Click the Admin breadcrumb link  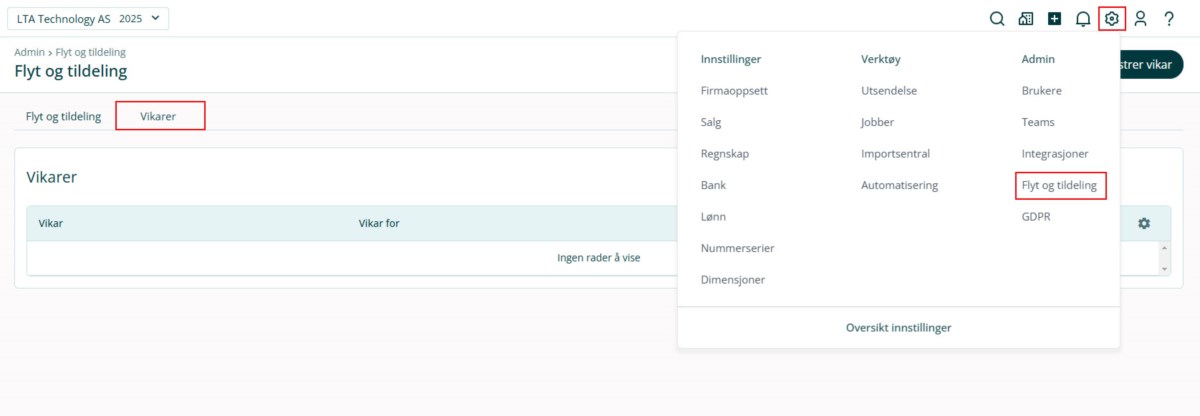click(29, 52)
